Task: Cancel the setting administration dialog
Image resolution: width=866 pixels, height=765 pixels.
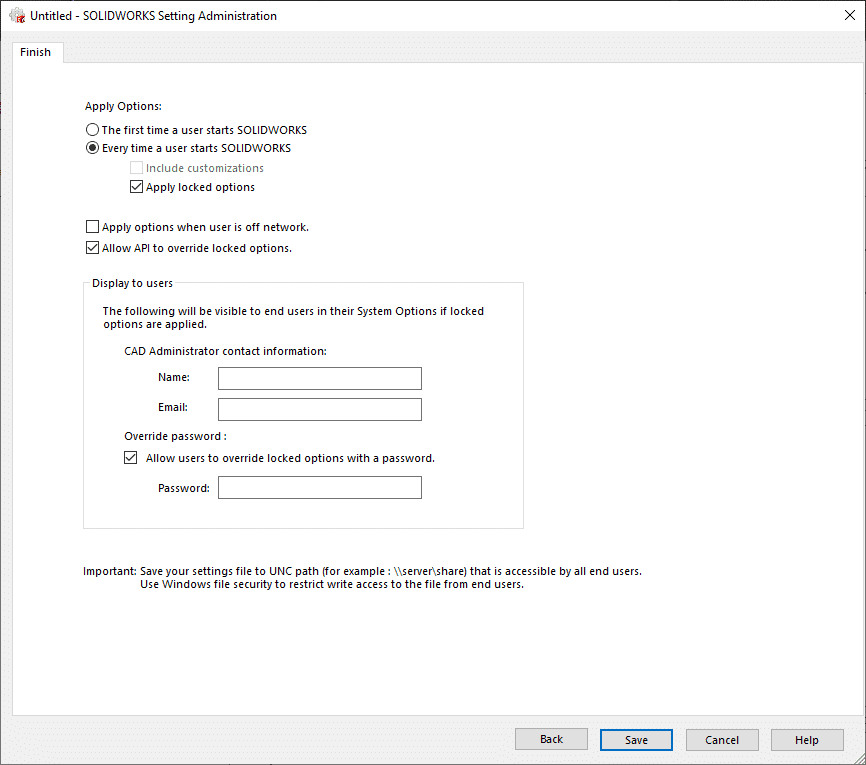Action: click(x=722, y=740)
